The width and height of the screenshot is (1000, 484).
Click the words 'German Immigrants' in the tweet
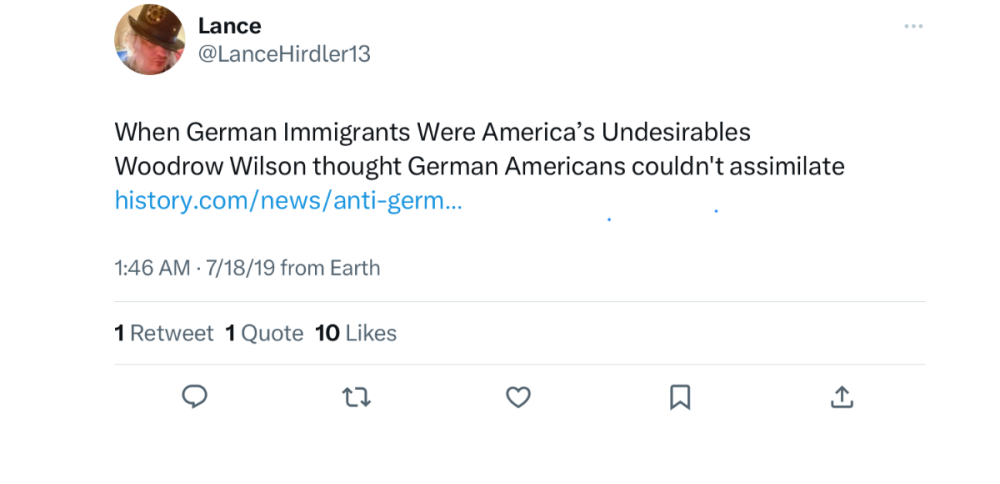click(x=297, y=132)
